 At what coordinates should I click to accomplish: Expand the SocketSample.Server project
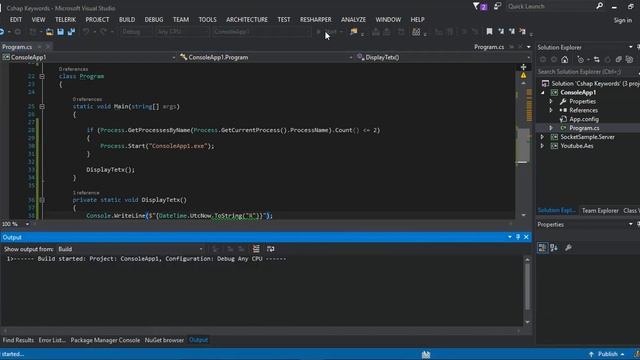click(542, 137)
